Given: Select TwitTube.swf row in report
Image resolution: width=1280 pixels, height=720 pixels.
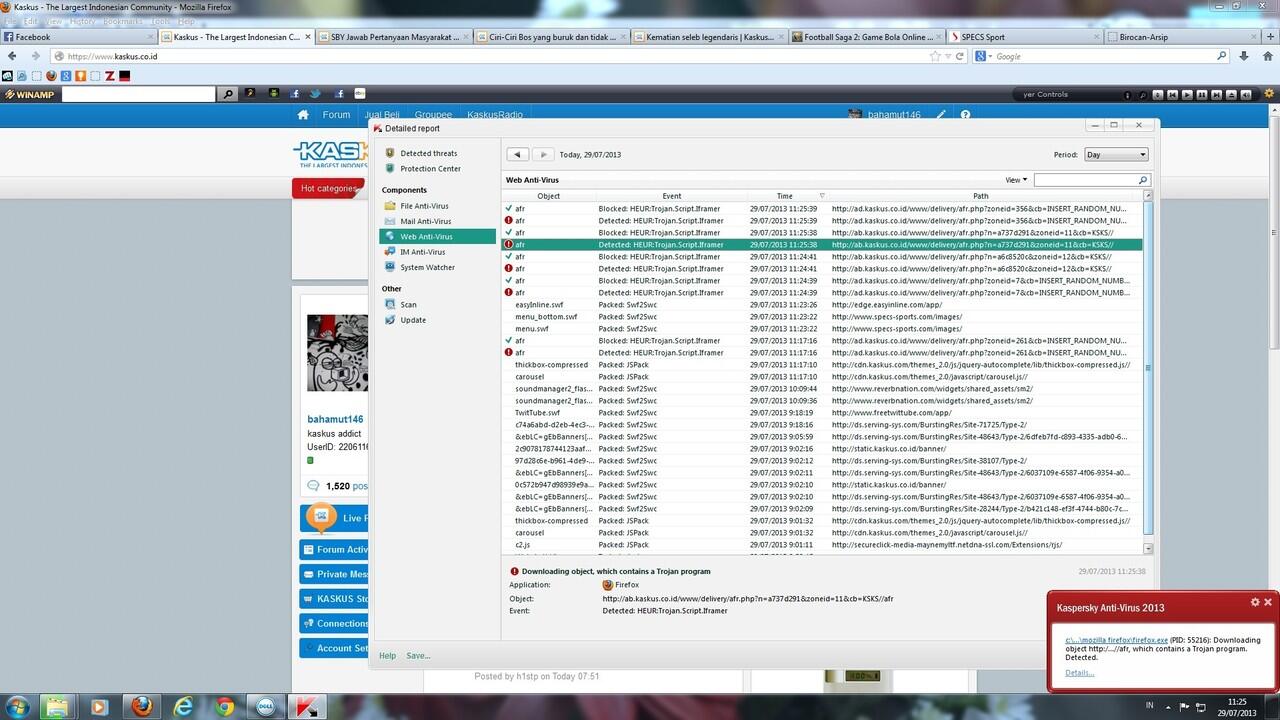Looking at the screenshot, I should [822, 412].
